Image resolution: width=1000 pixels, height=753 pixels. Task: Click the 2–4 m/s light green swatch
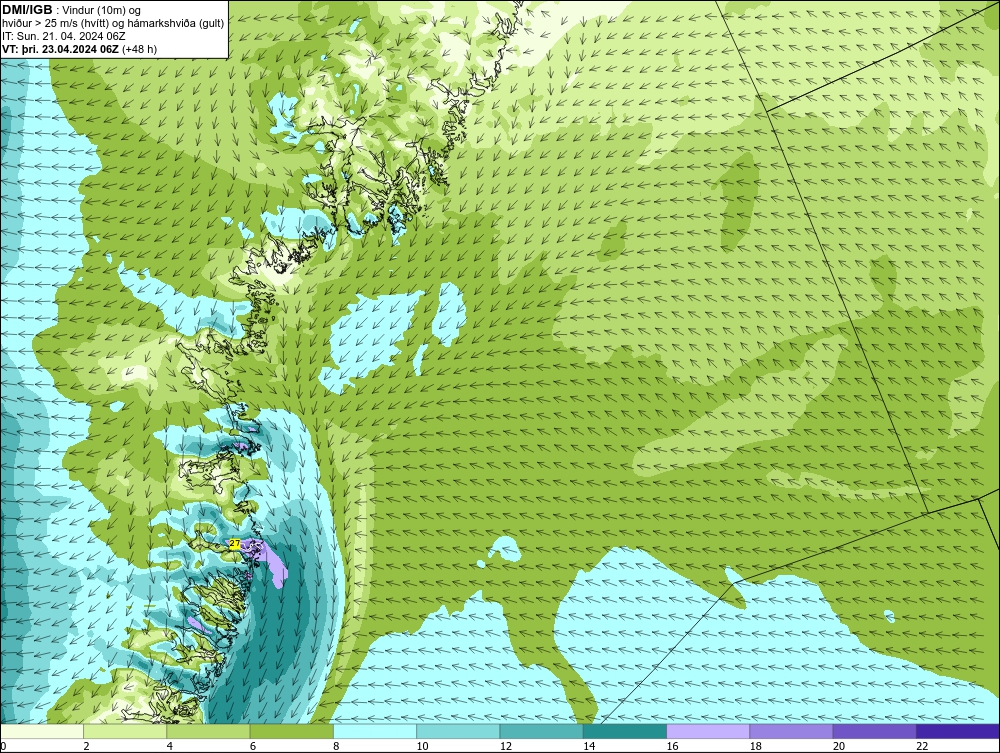(x=125, y=731)
